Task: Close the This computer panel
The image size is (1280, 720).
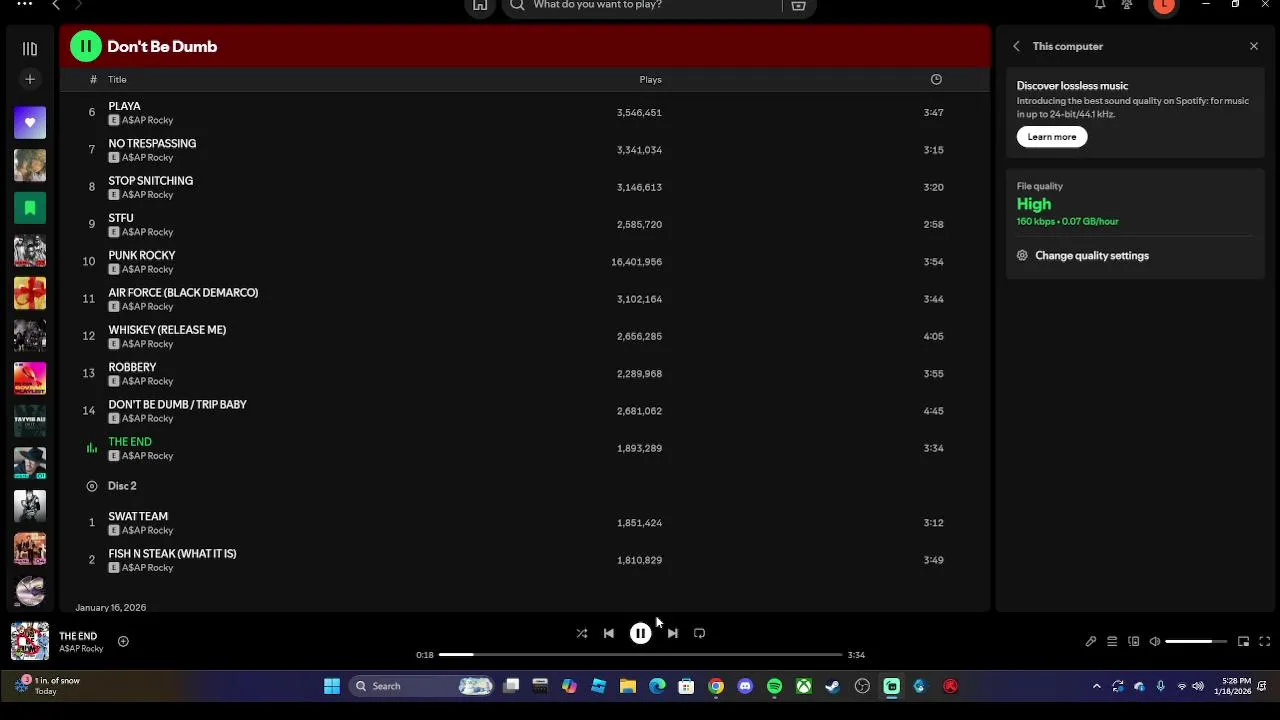Action: pos(1254,46)
